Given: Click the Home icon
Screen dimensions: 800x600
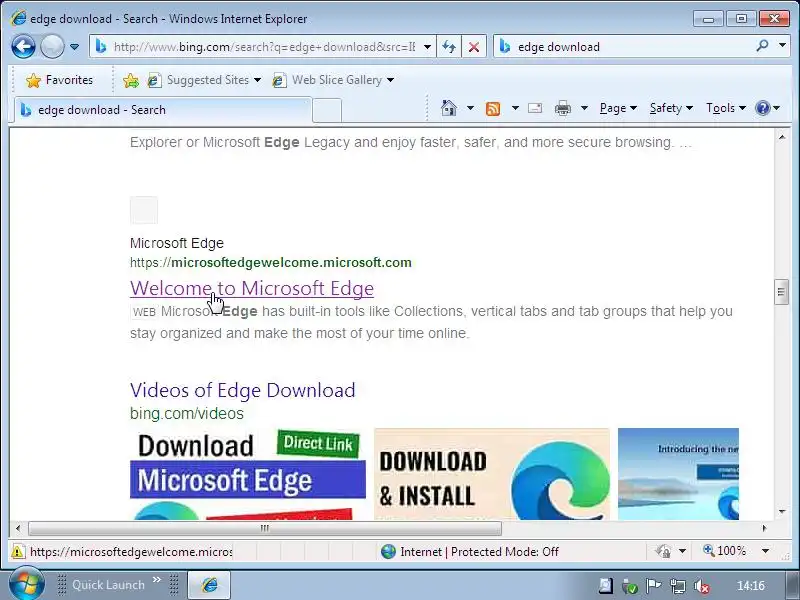Looking at the screenshot, I should (449, 108).
